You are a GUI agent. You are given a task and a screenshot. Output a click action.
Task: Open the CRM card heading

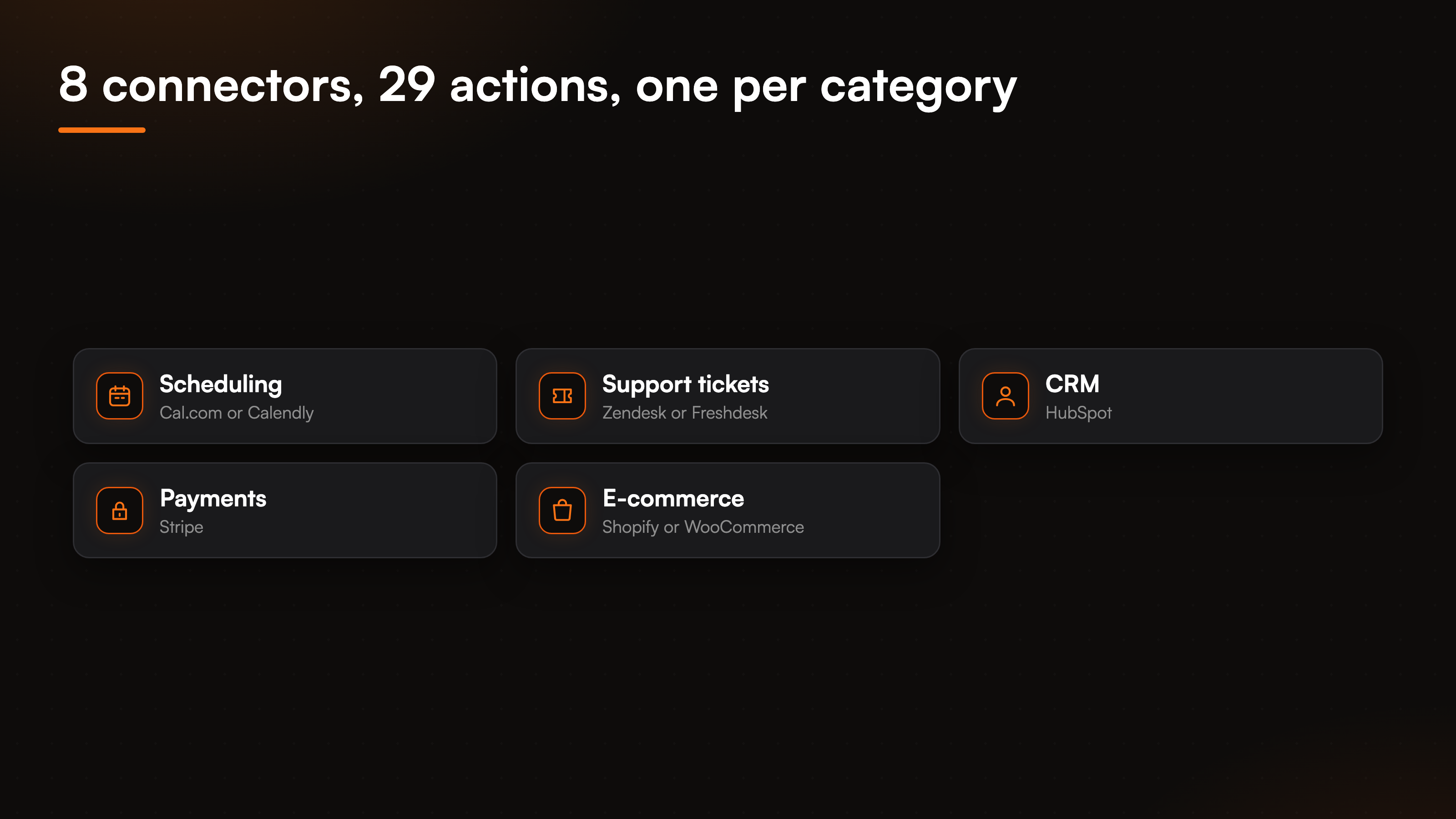coord(1072,384)
